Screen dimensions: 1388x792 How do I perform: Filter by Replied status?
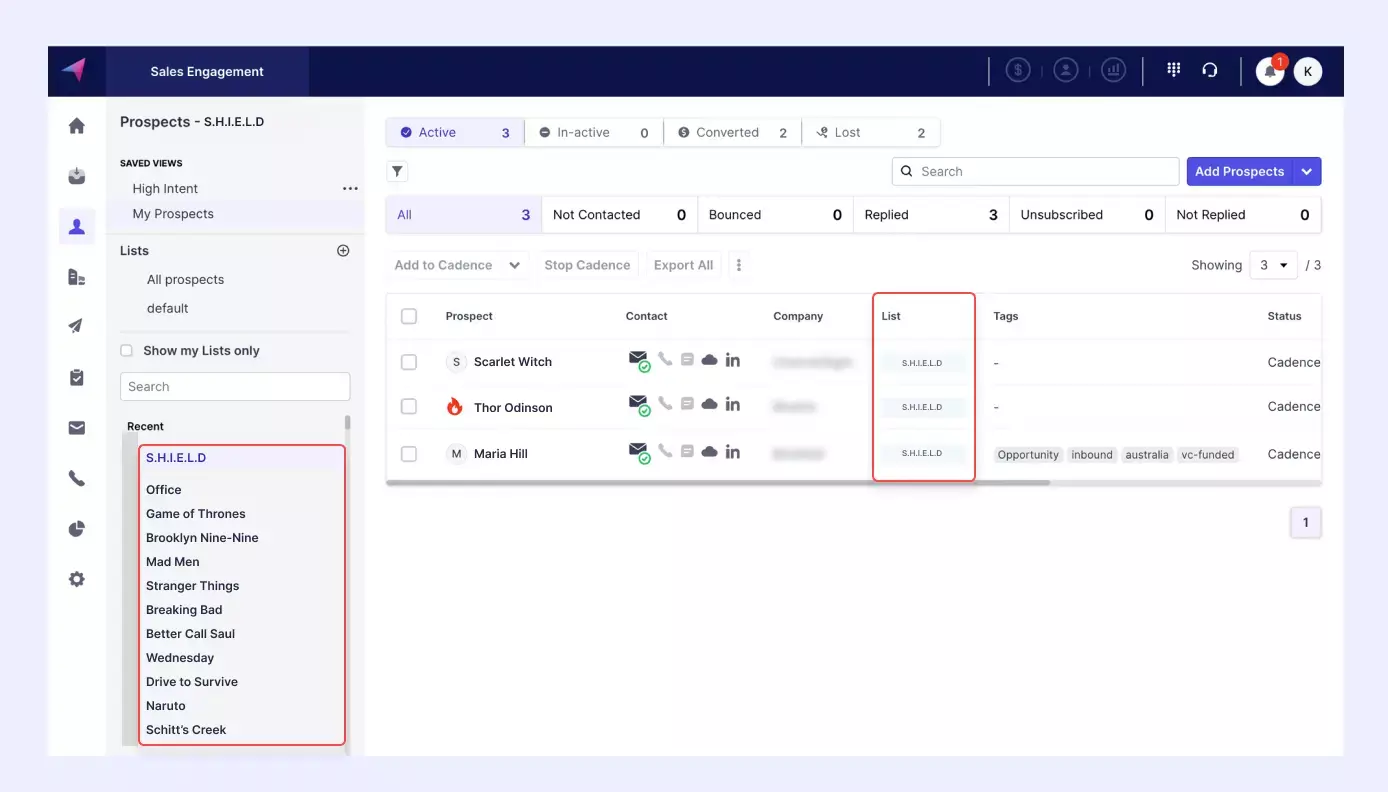point(931,215)
